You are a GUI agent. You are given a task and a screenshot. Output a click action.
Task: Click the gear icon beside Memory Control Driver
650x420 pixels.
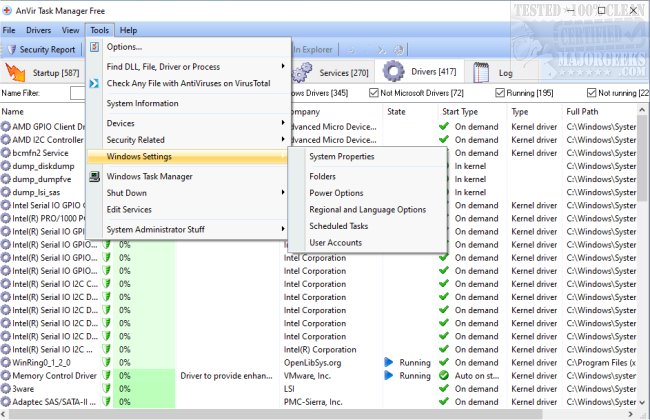[5, 376]
